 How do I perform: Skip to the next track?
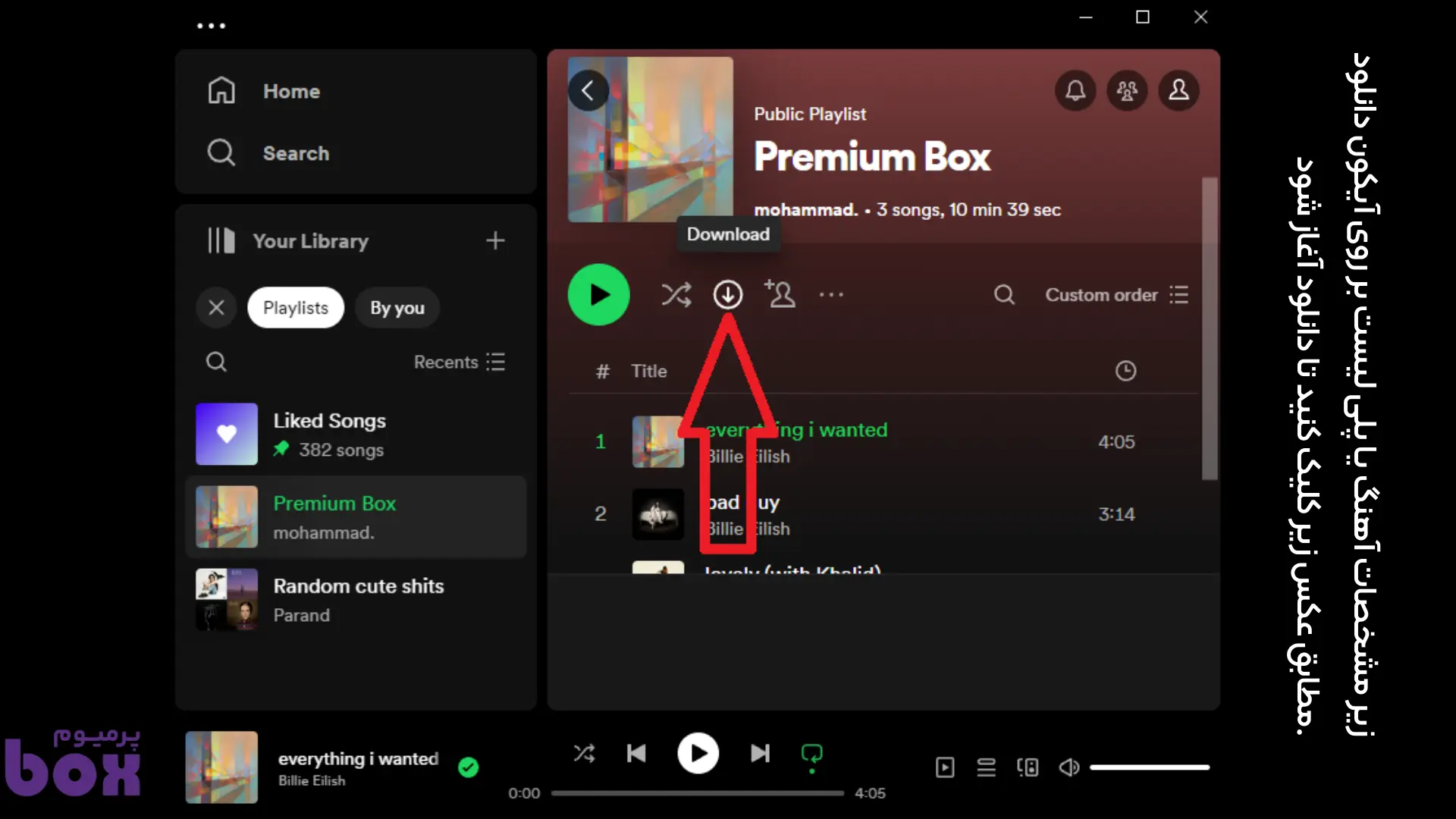tap(760, 753)
